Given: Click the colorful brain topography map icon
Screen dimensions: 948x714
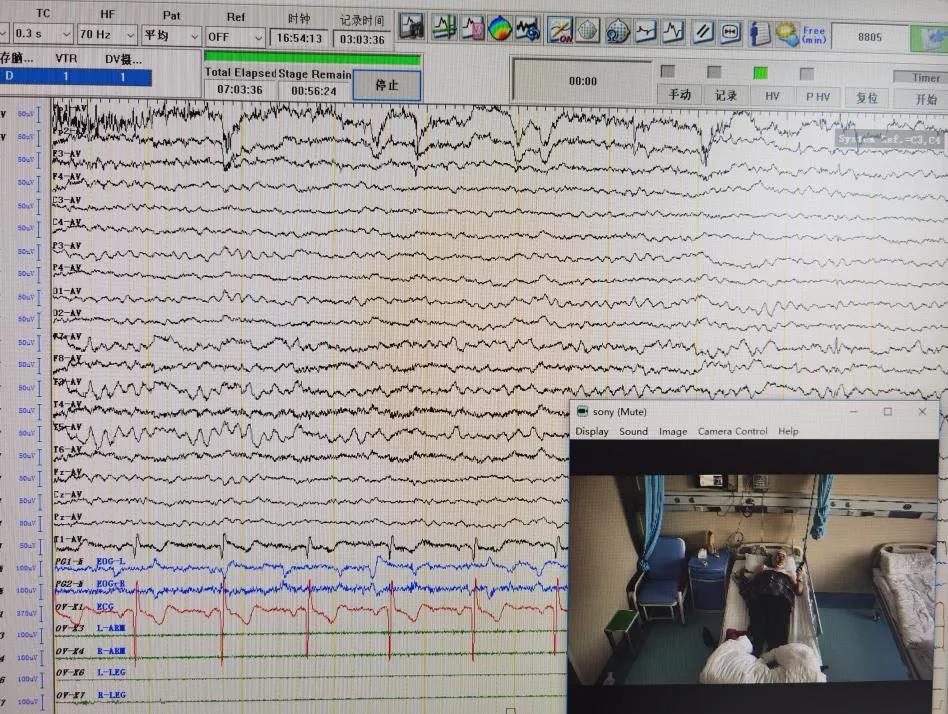Looking at the screenshot, I should pyautogui.click(x=500, y=30).
